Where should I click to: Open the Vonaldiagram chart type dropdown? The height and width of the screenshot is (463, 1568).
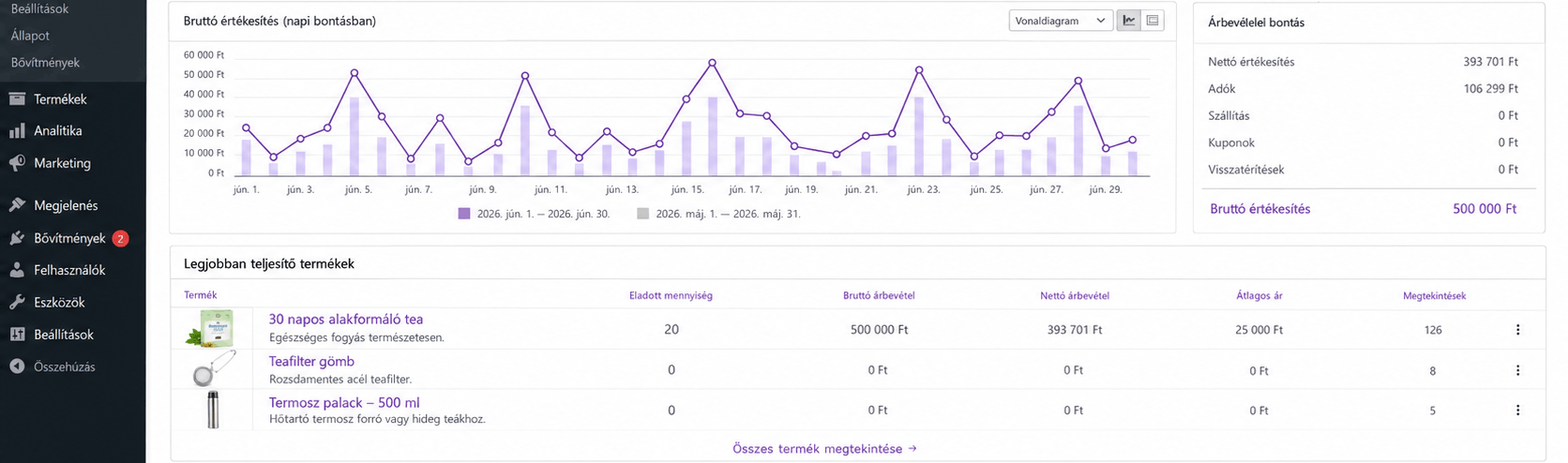[x=1061, y=21]
